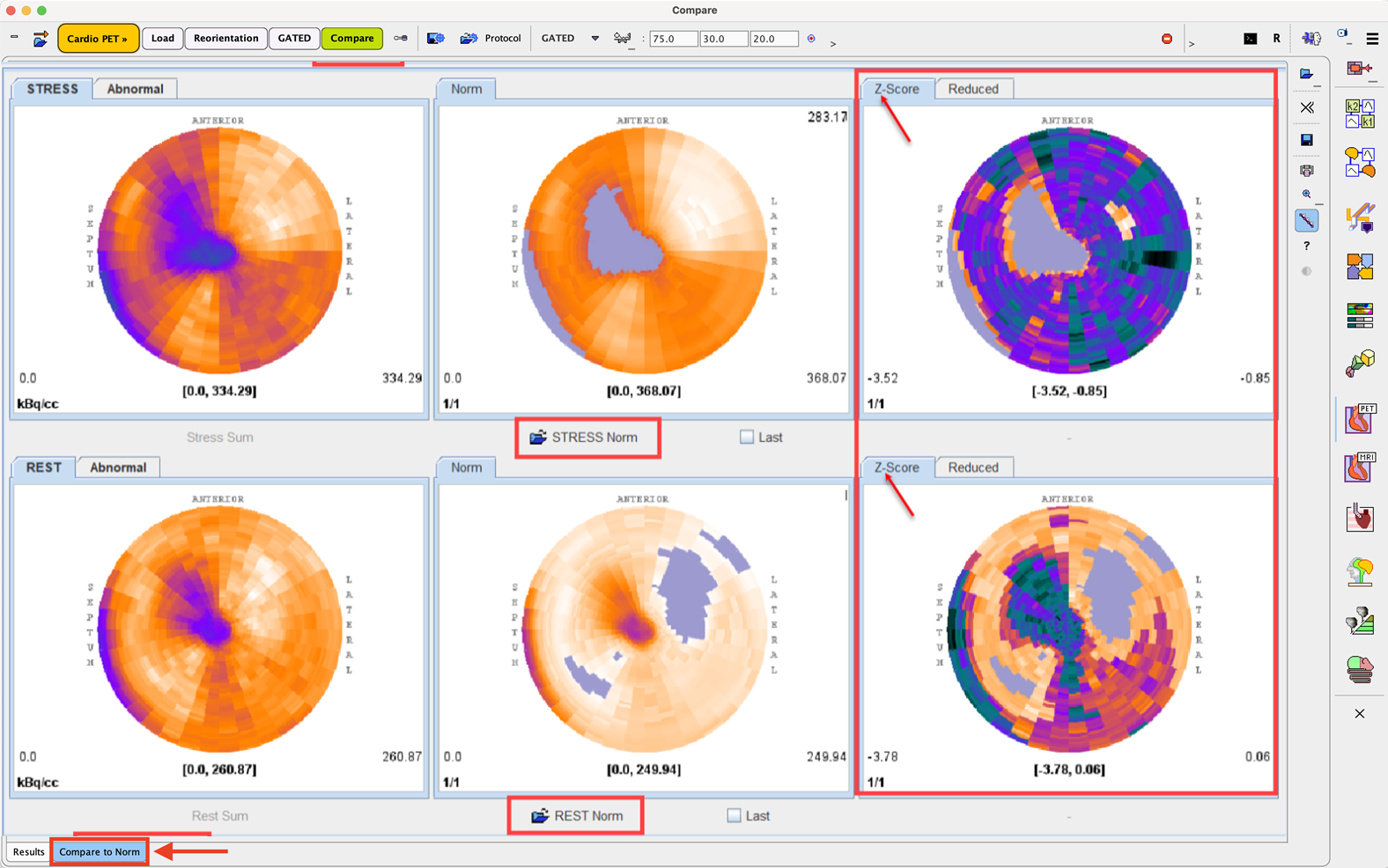Click the magnifier zoom icon in the side strip
1388x868 pixels.
[1307, 195]
